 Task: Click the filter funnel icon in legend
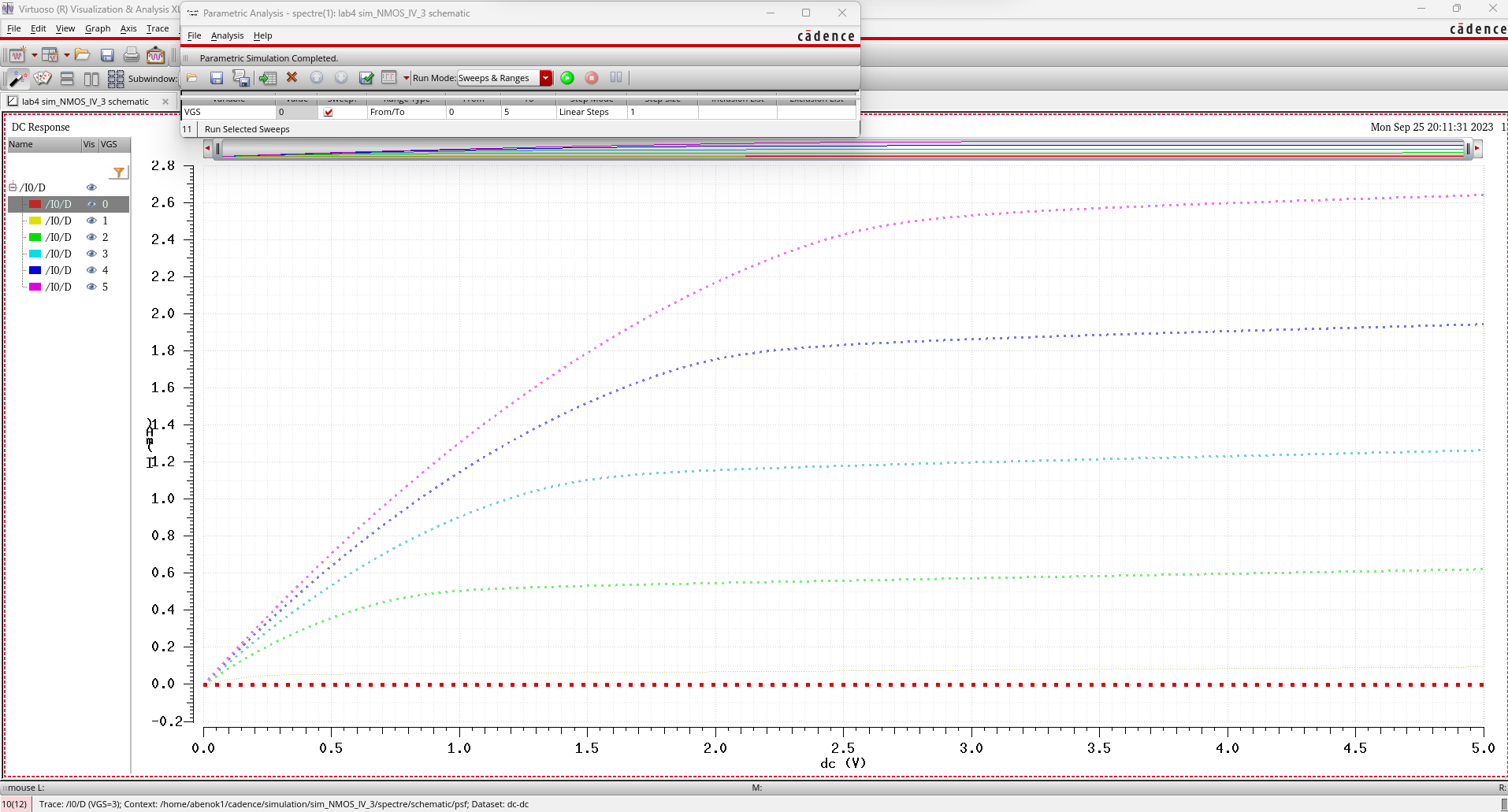pyautogui.click(x=119, y=172)
